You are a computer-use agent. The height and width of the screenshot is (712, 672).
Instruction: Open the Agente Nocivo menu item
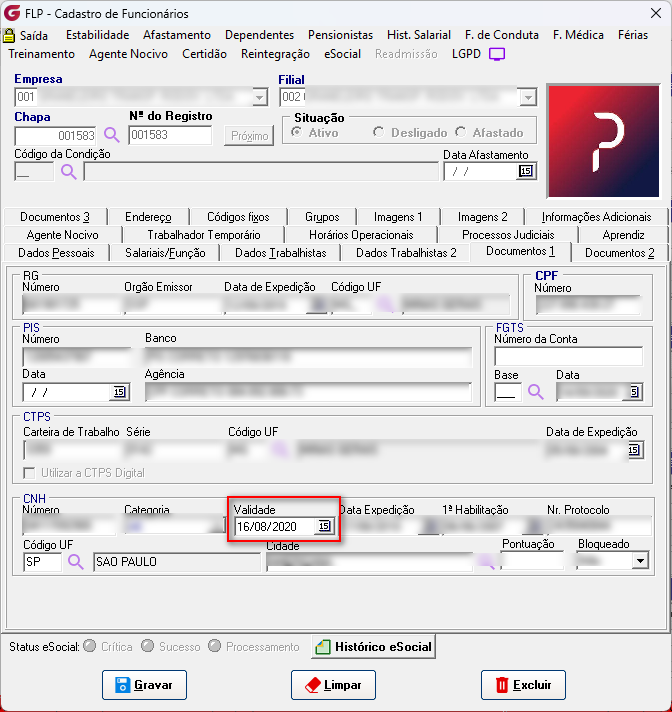coord(128,54)
